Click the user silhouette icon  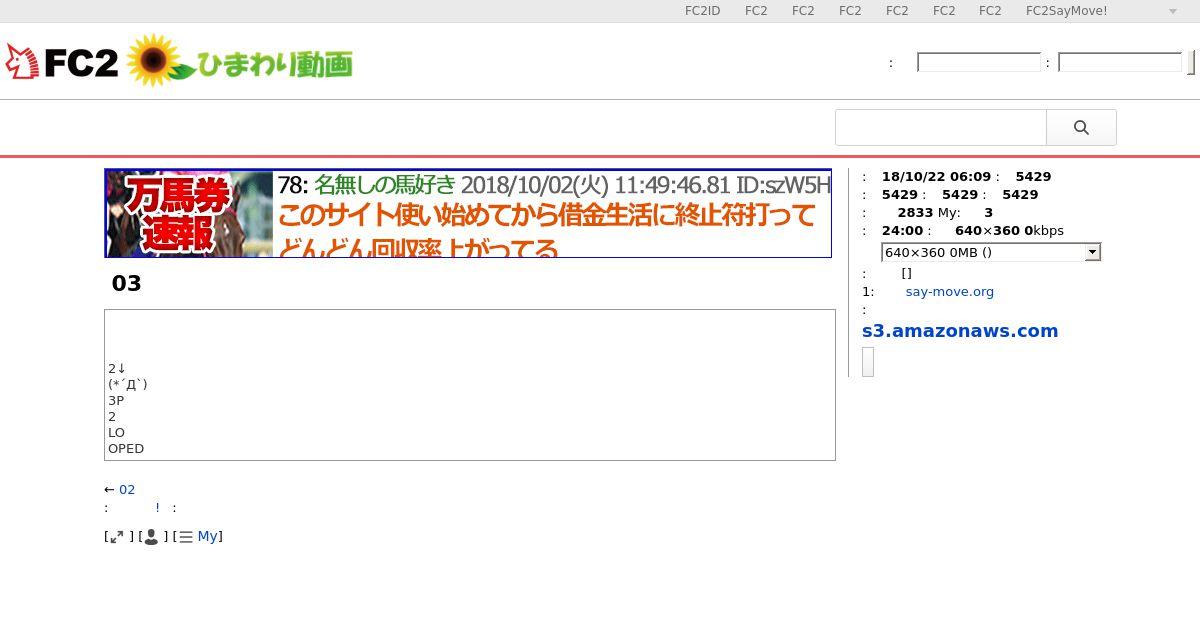tap(151, 537)
